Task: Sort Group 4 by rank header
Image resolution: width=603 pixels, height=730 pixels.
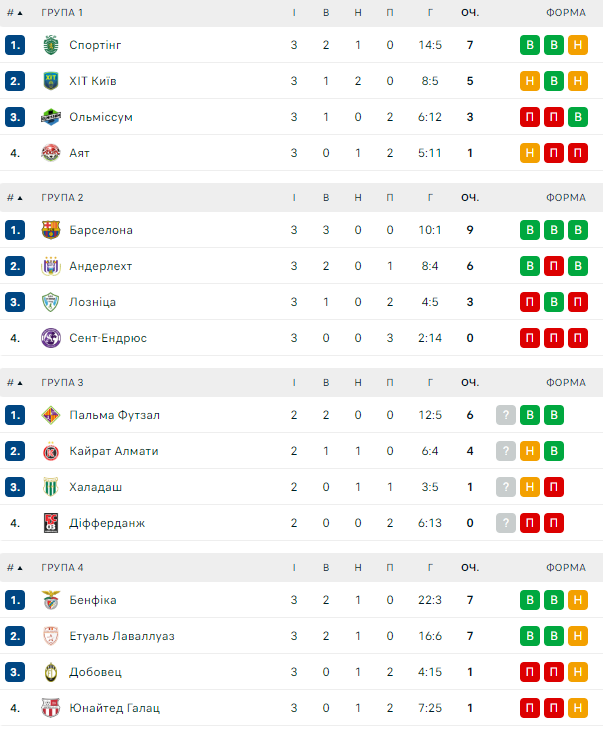Action: tap(15, 568)
